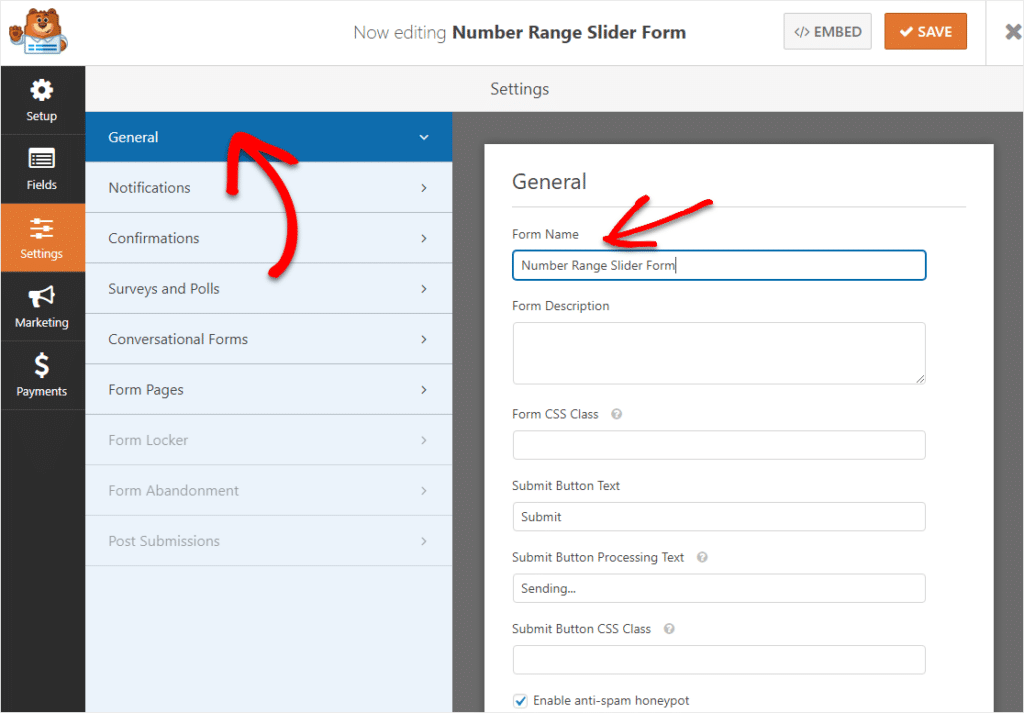This screenshot has width=1024, height=713.
Task: Click the Form CSS Class help icon
Action: pos(616,414)
